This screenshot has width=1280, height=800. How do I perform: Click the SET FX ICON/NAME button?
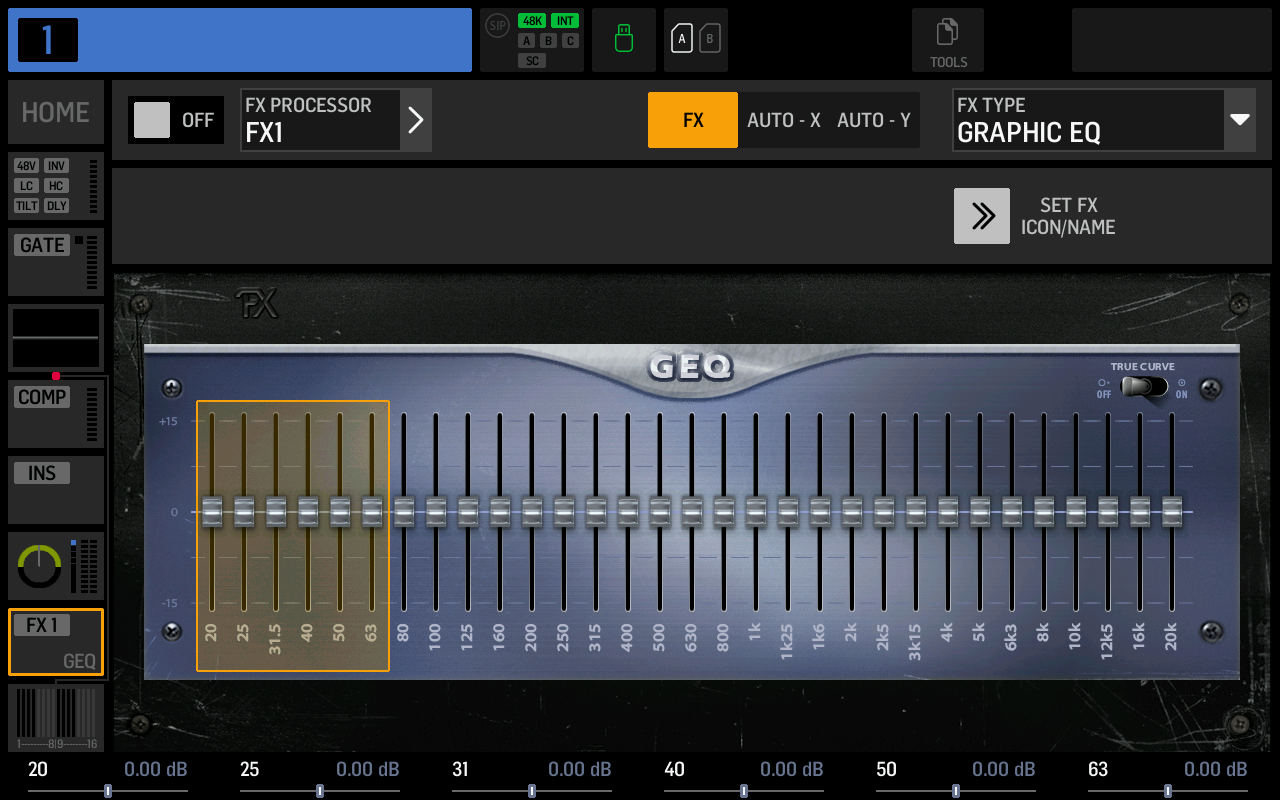[x=981, y=216]
